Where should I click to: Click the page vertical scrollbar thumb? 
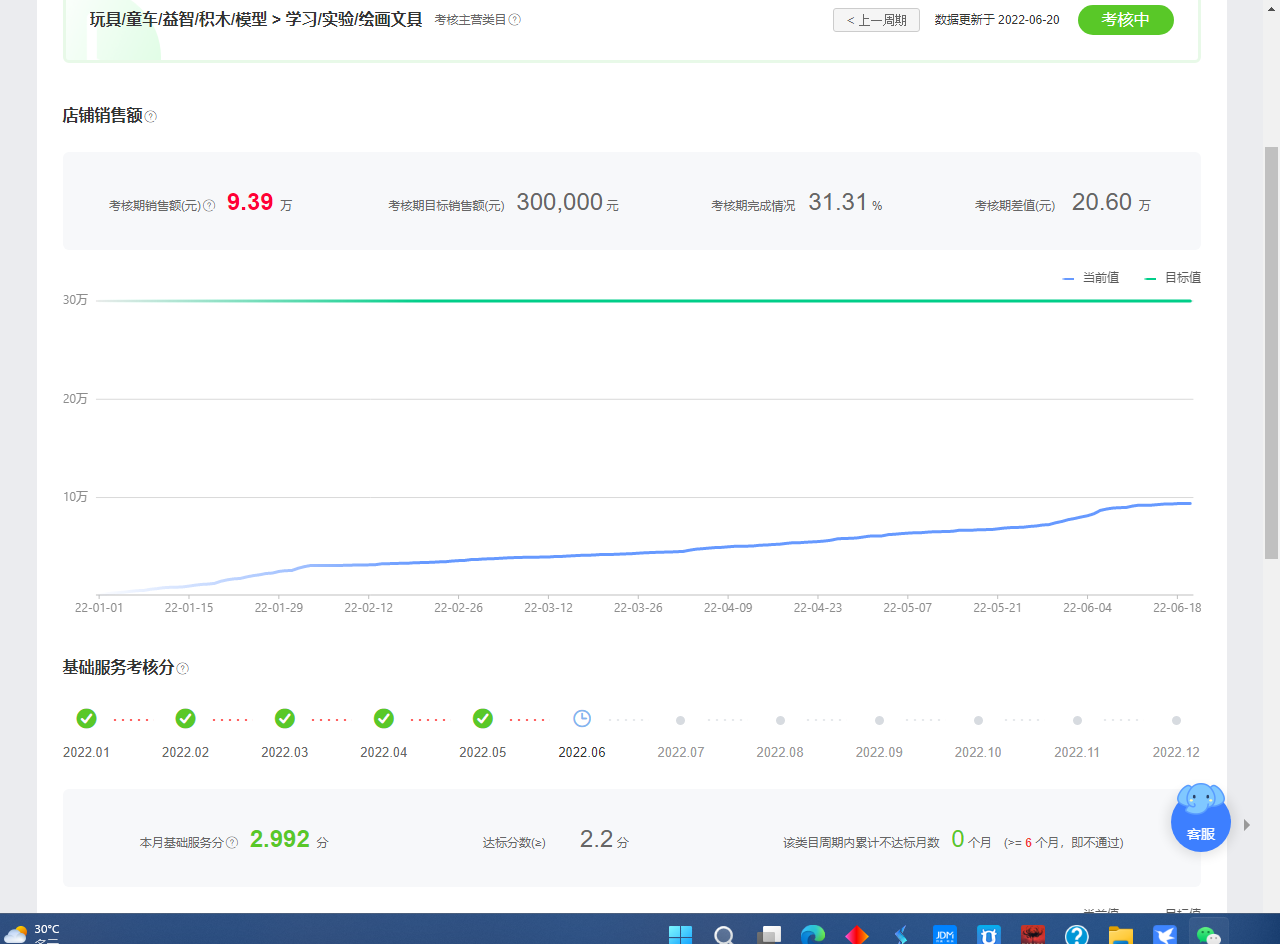(x=1271, y=352)
